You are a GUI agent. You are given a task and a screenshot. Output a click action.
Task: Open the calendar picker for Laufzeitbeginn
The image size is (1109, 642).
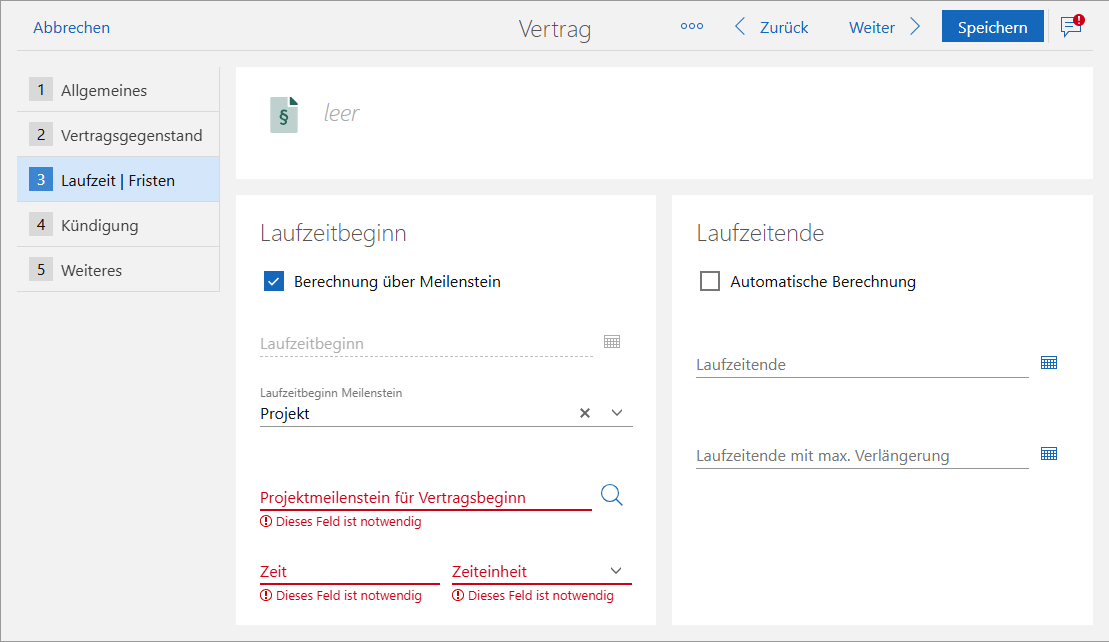611,341
